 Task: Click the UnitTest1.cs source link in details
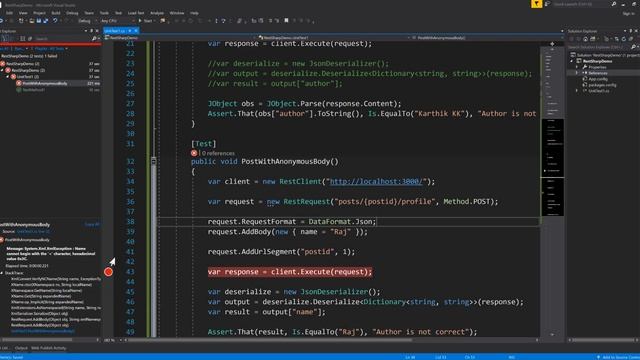click(x=33, y=231)
